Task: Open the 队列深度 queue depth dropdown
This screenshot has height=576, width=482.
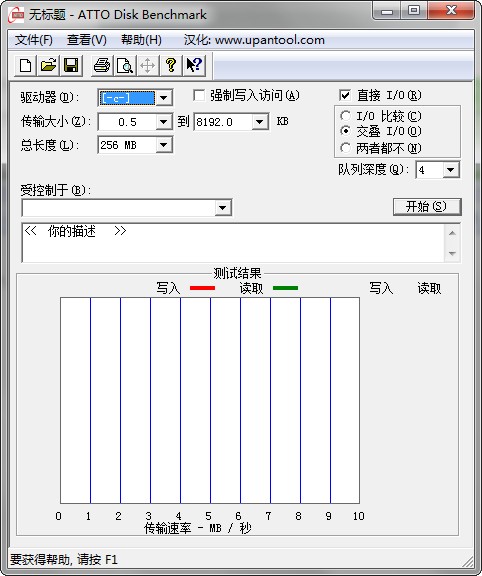Action: (450, 170)
